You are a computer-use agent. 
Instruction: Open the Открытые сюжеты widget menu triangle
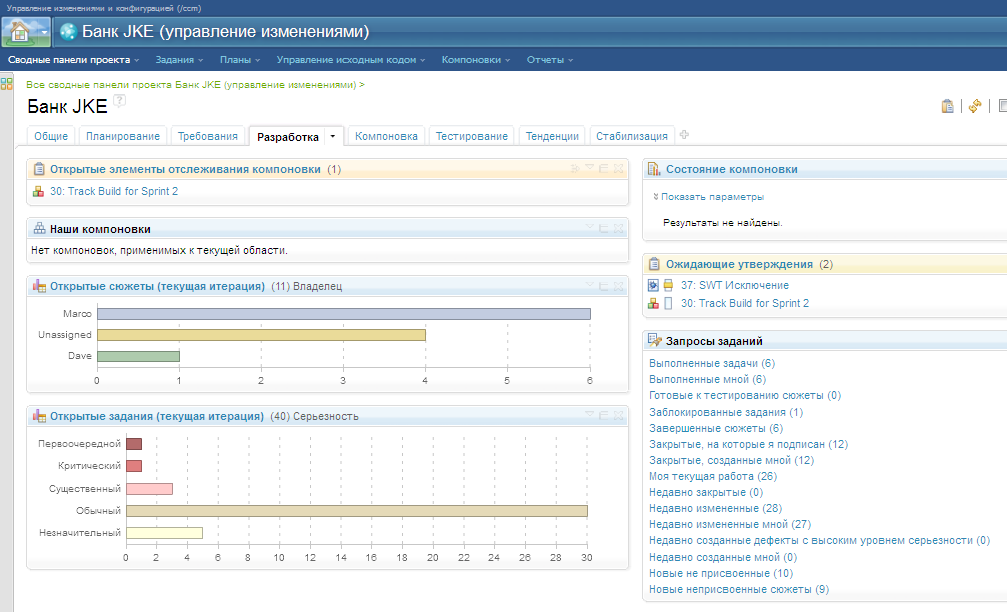[589, 285]
